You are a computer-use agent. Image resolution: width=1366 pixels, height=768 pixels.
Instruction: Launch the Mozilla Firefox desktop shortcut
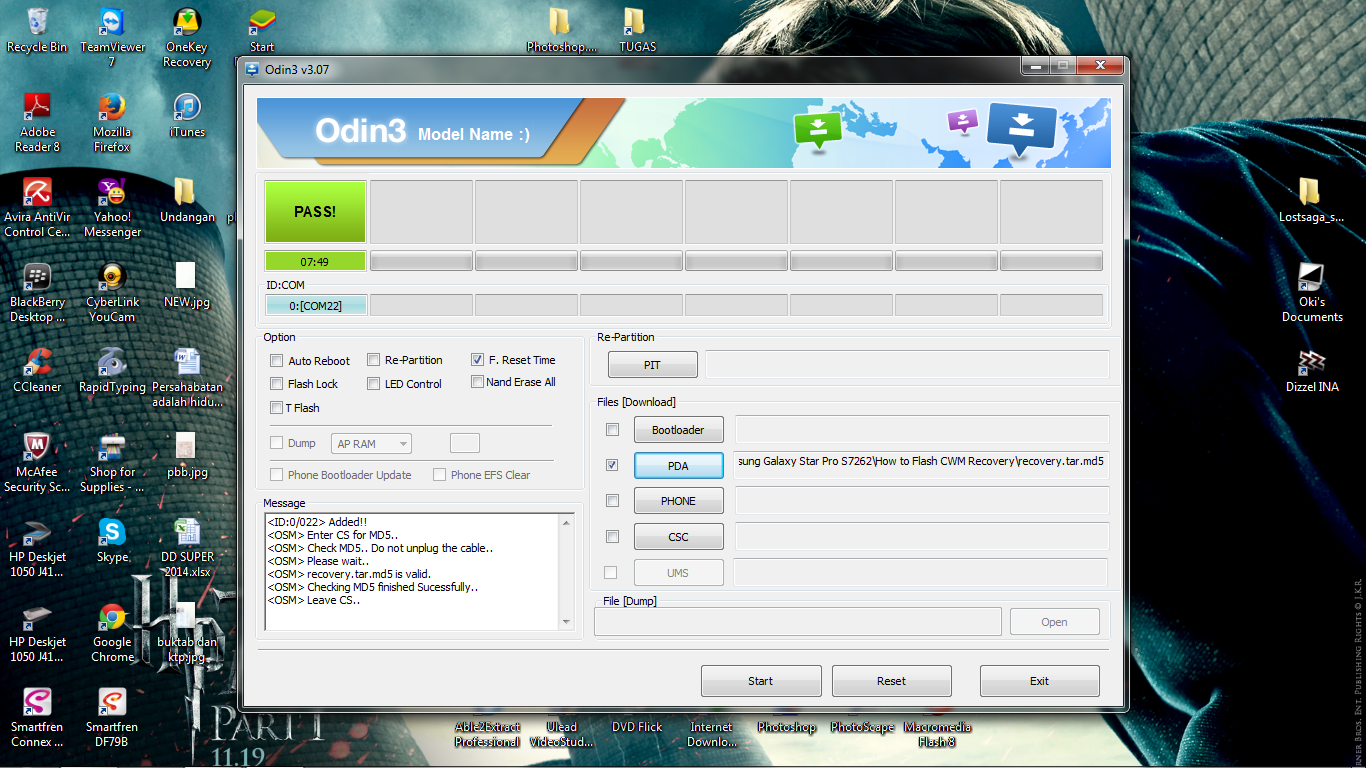112,122
